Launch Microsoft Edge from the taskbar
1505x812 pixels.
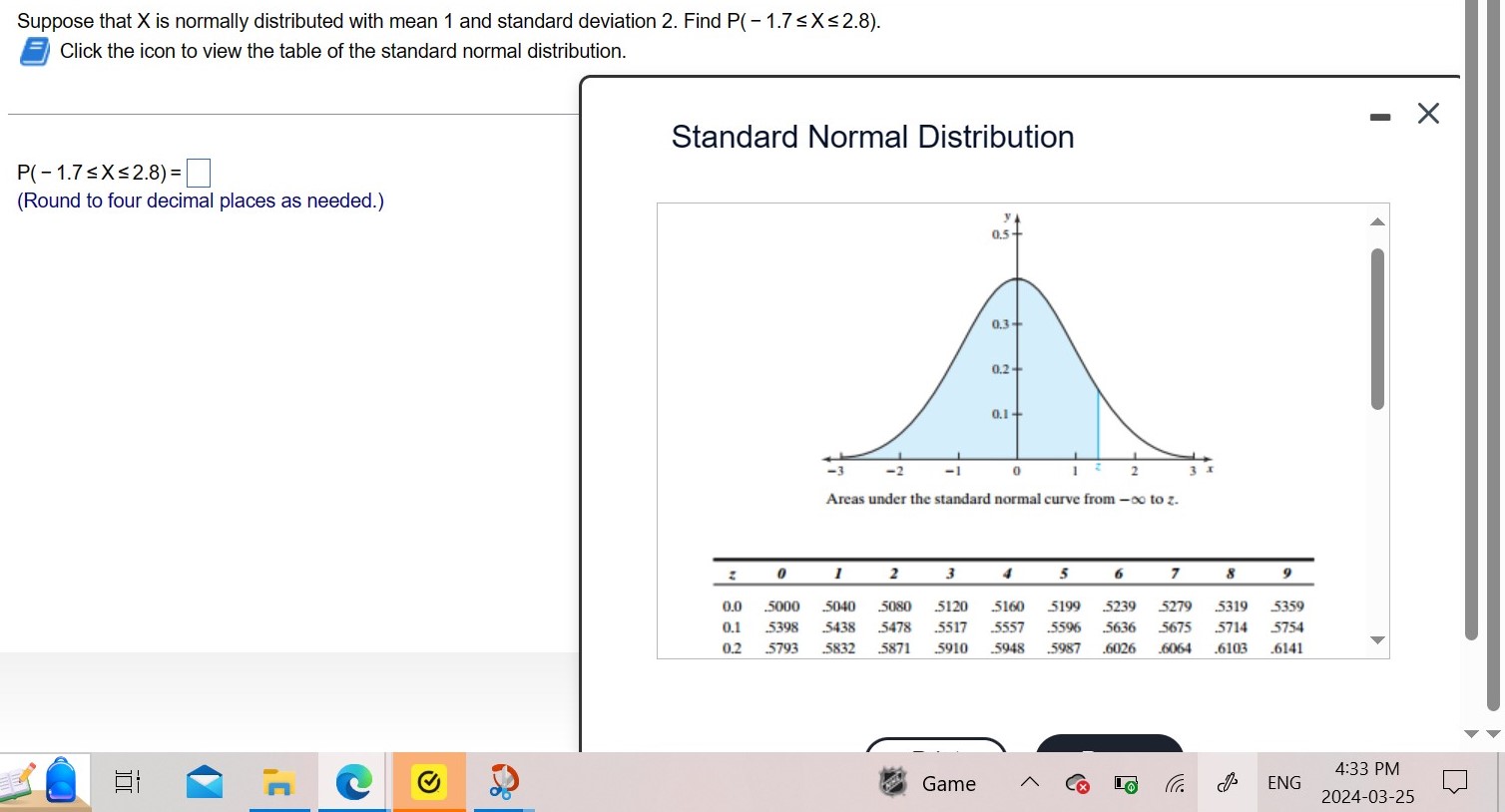point(354,782)
